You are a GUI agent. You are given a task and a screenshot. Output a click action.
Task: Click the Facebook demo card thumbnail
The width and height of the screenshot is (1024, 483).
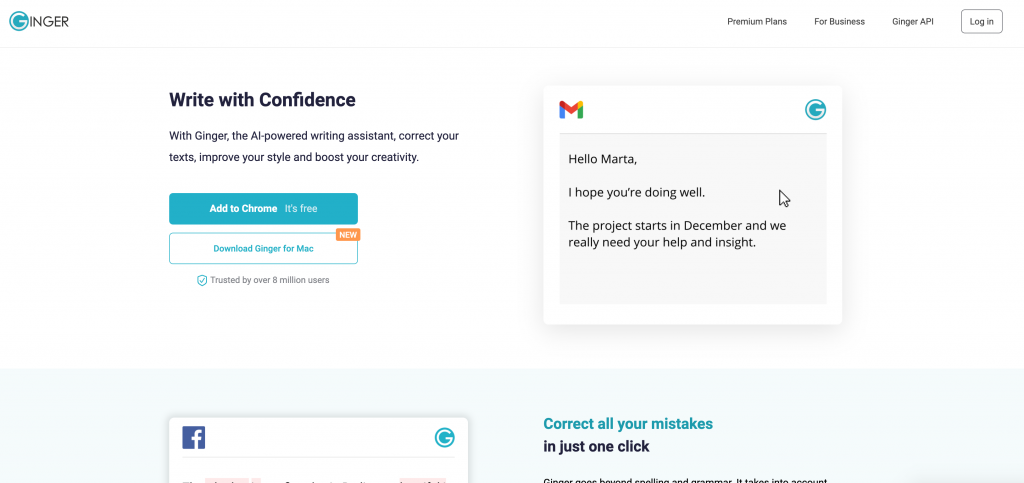pyautogui.click(x=319, y=450)
